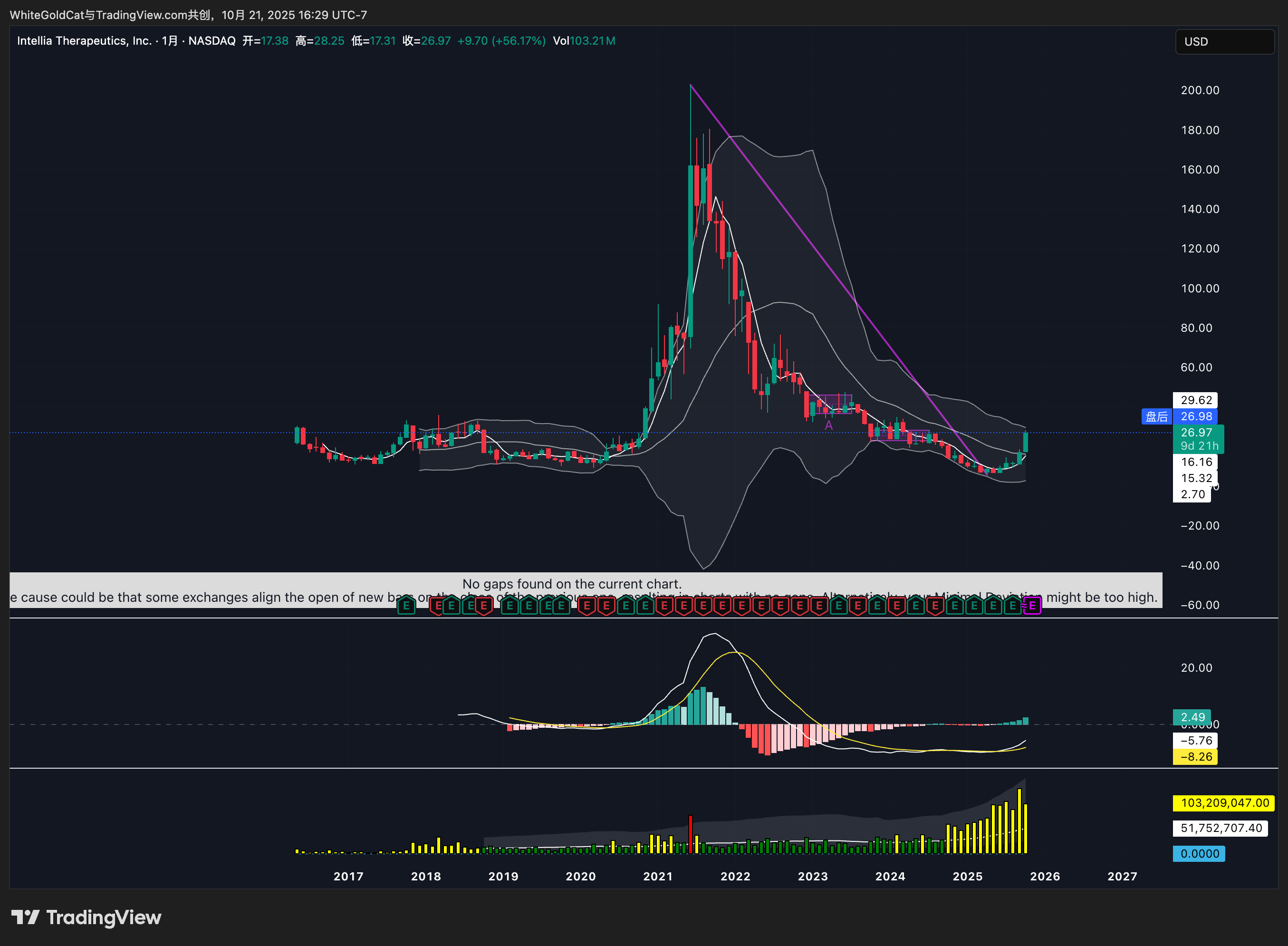
Task: Click the blue 0.0000 value label
Action: 1199,854
